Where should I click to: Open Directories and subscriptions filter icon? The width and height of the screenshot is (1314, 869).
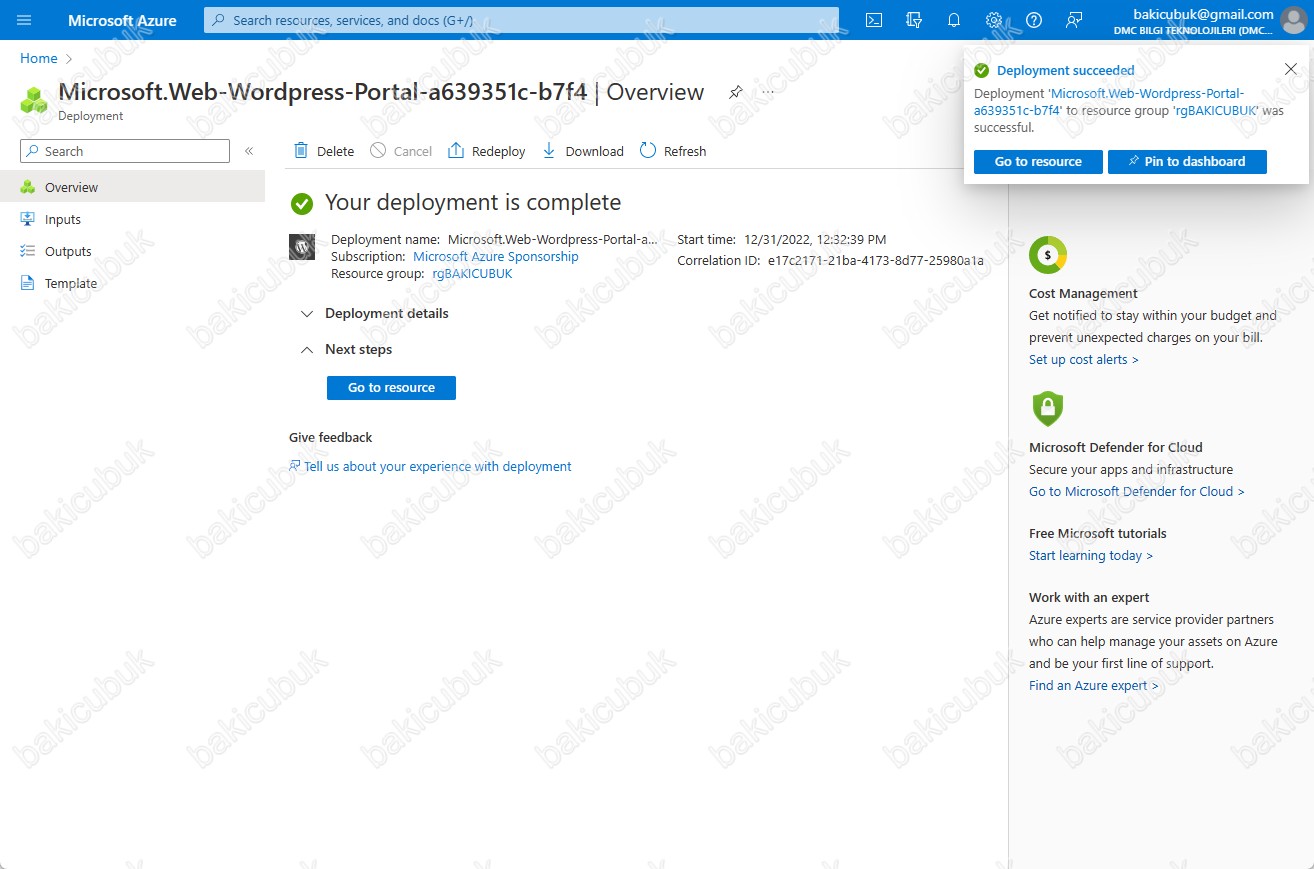[x=913, y=20]
